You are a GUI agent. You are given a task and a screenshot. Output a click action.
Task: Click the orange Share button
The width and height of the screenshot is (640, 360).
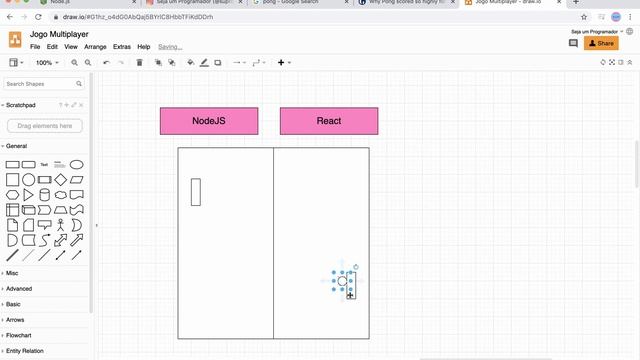601,43
